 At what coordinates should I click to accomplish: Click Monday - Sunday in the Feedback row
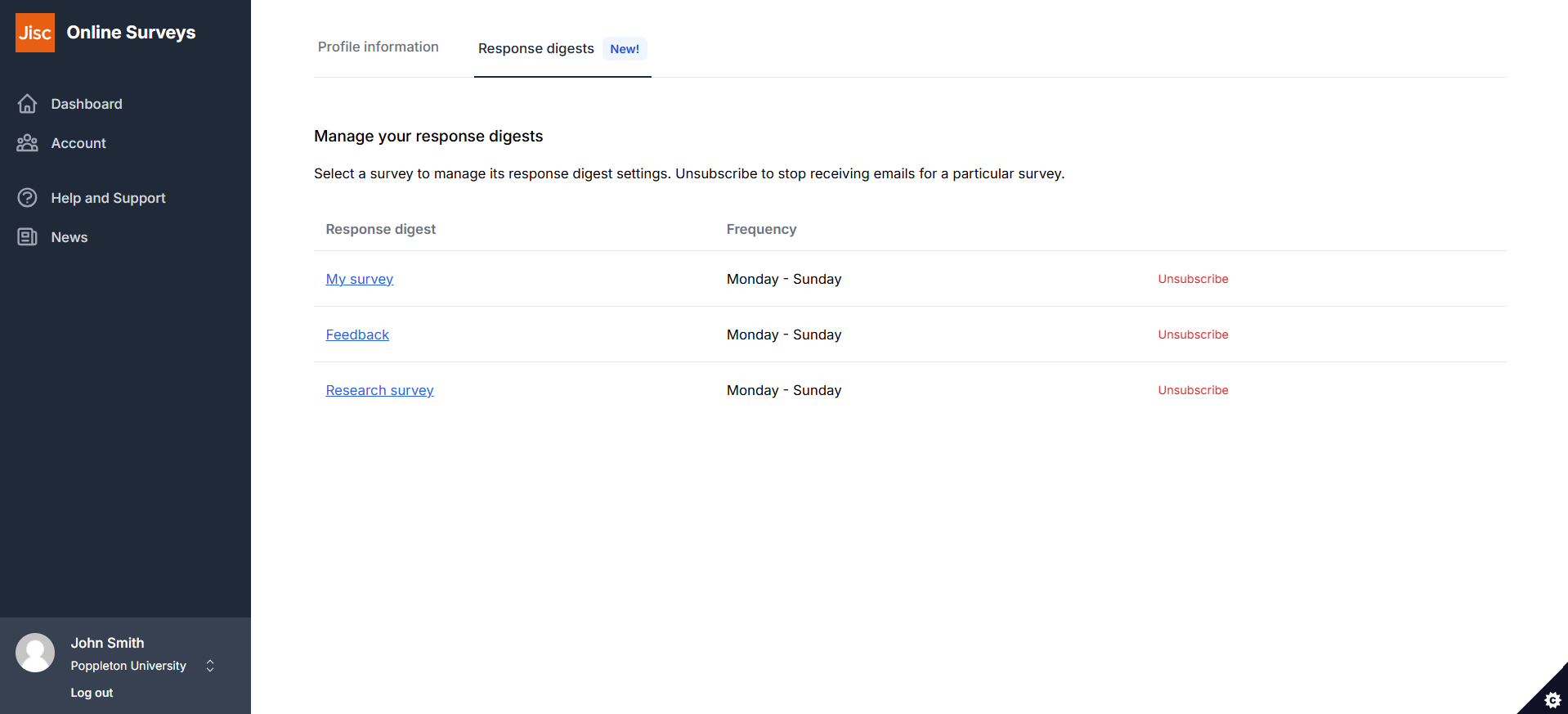click(784, 335)
